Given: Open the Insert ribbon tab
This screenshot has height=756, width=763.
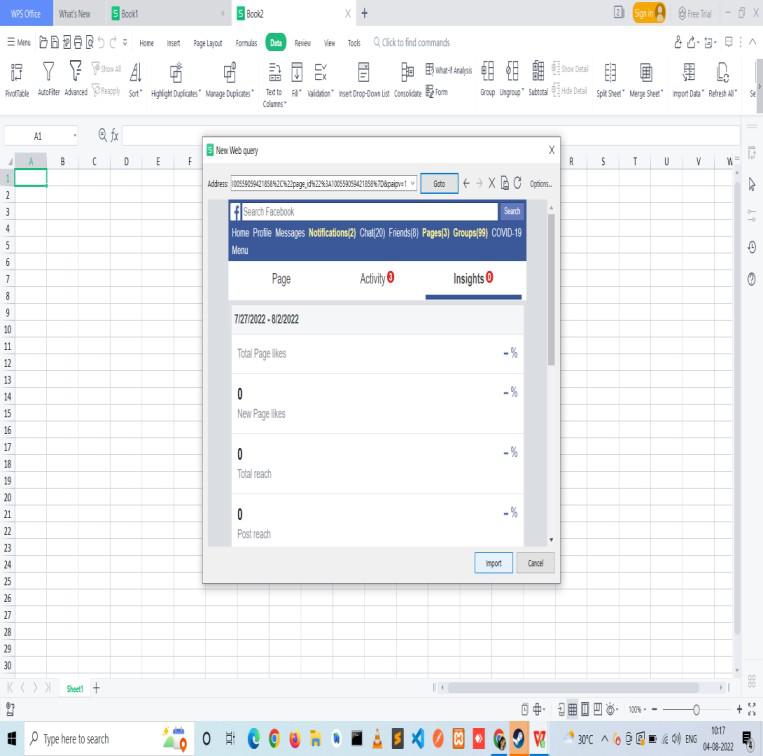Looking at the screenshot, I should (173, 43).
